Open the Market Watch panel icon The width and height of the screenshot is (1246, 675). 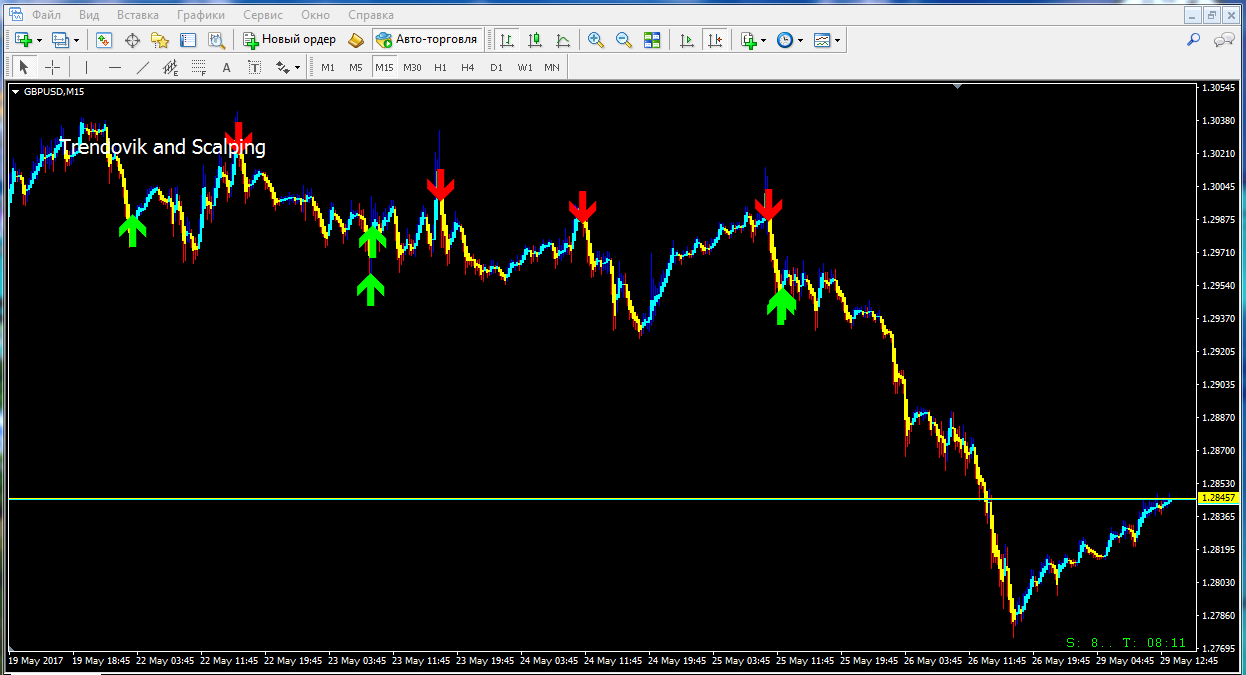tap(104, 40)
